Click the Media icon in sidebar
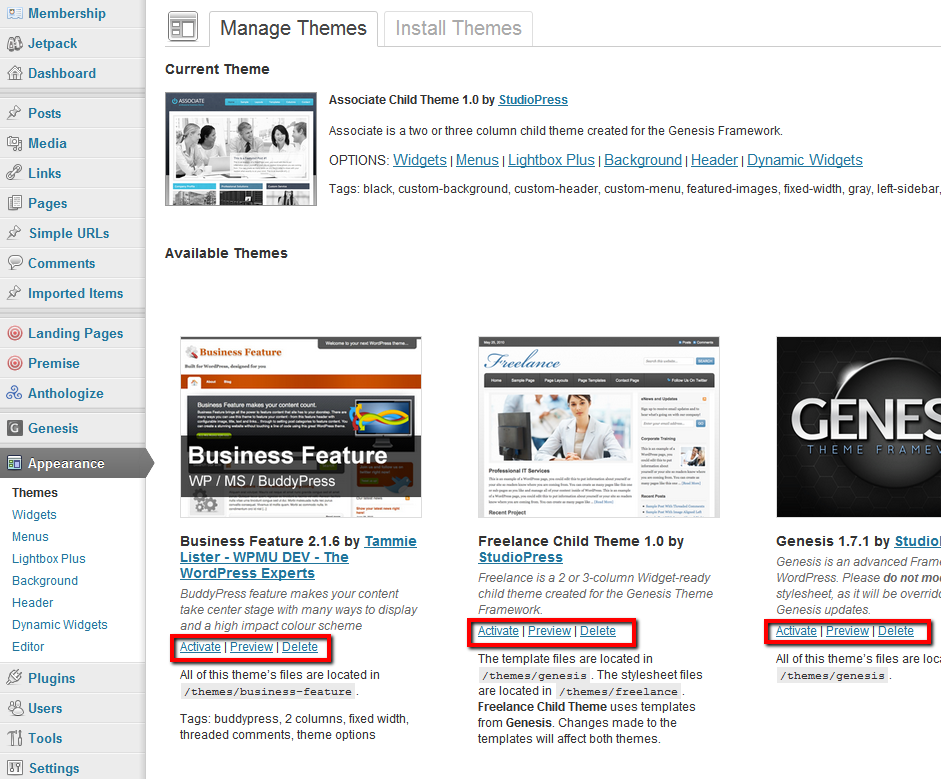 click(x=14, y=143)
